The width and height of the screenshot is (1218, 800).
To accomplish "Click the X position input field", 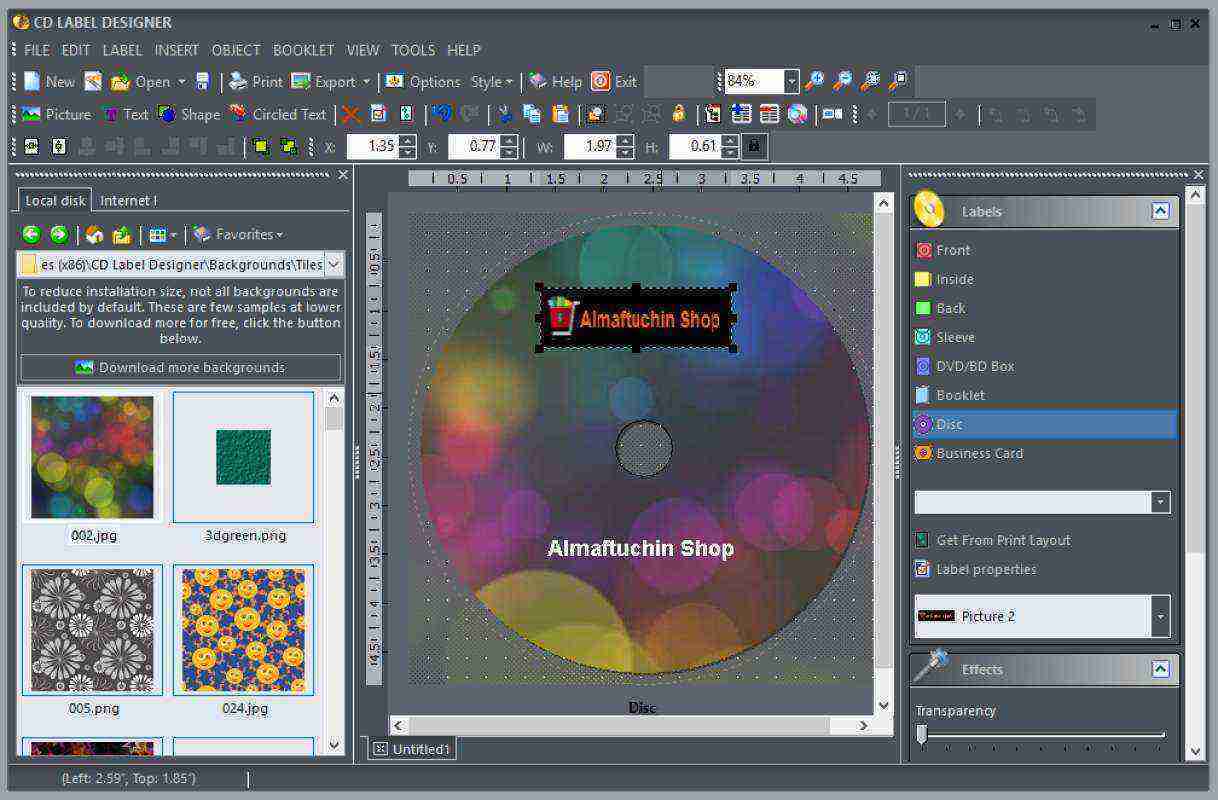I will tap(372, 147).
